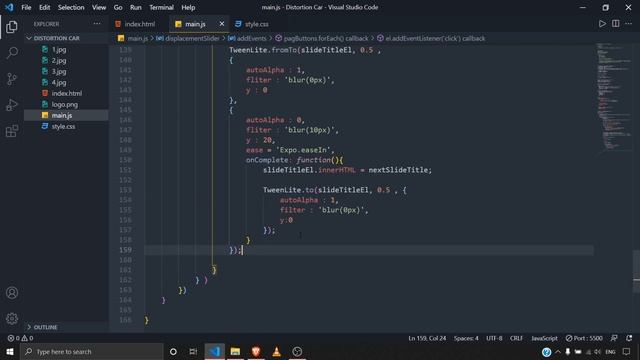
Task: Open the help icon in system tray
Action: (547, 351)
